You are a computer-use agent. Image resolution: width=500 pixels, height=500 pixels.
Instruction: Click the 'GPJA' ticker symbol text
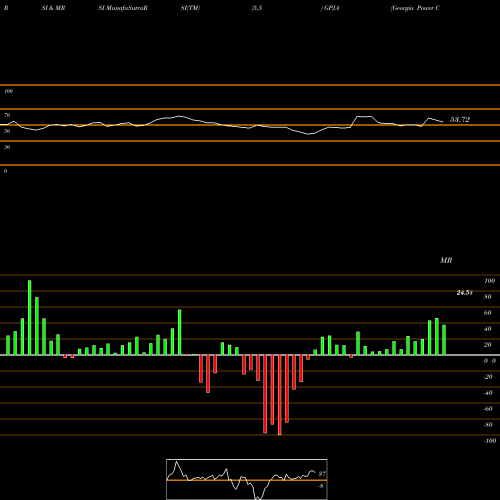click(x=331, y=8)
